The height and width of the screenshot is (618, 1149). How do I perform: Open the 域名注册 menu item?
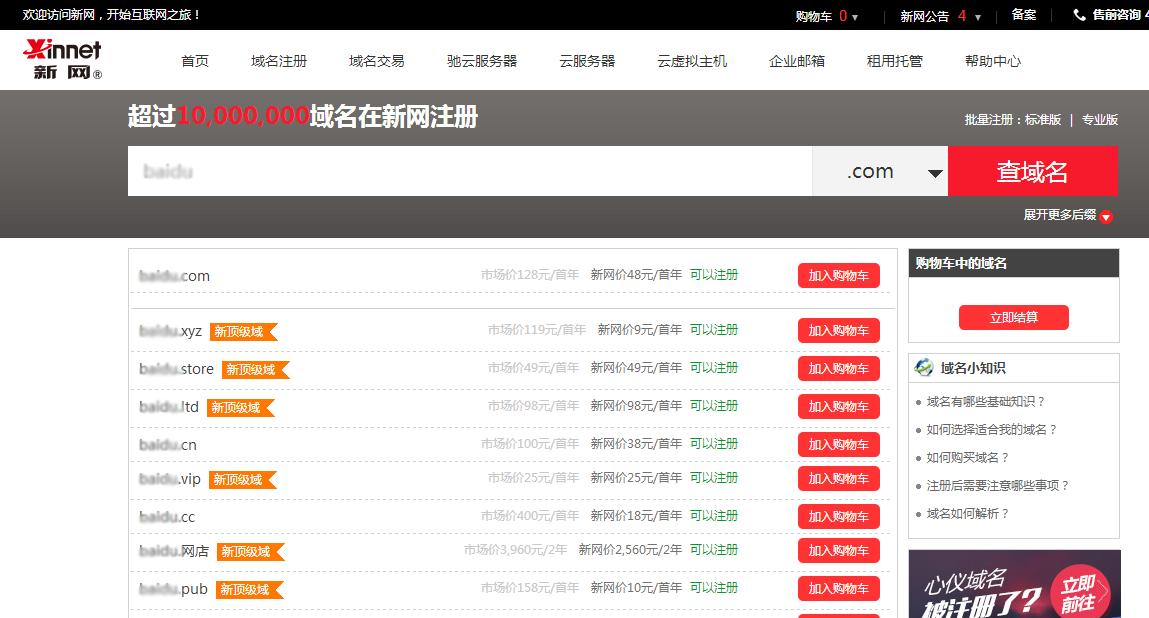point(279,60)
